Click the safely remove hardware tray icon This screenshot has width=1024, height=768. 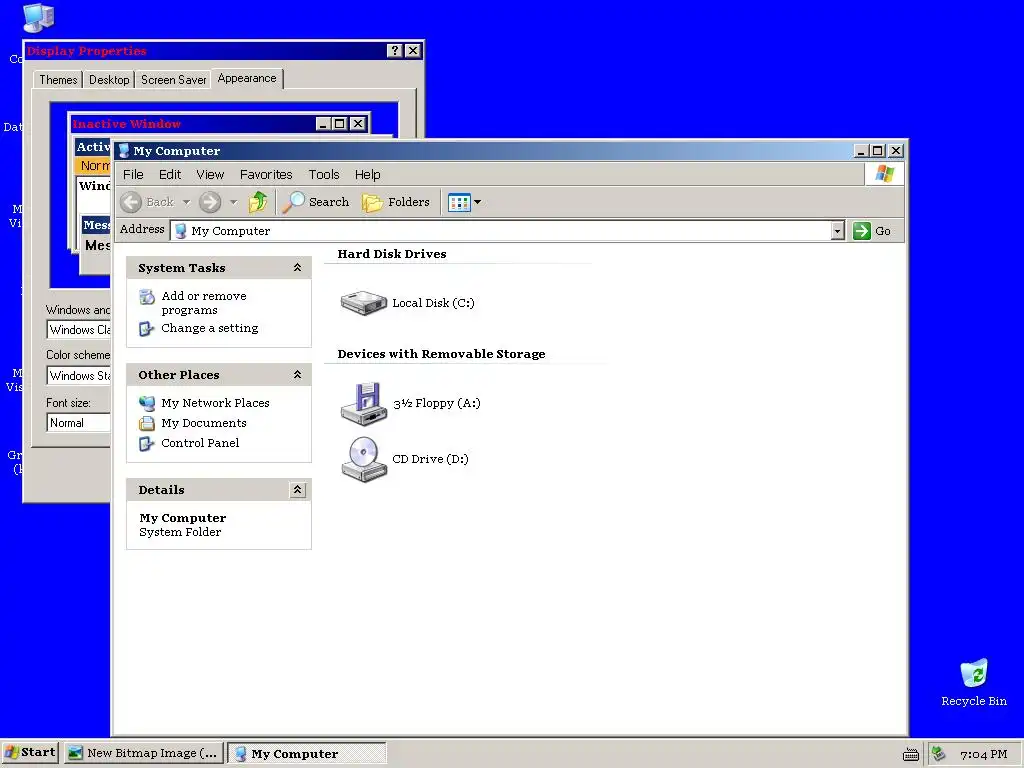coord(938,754)
